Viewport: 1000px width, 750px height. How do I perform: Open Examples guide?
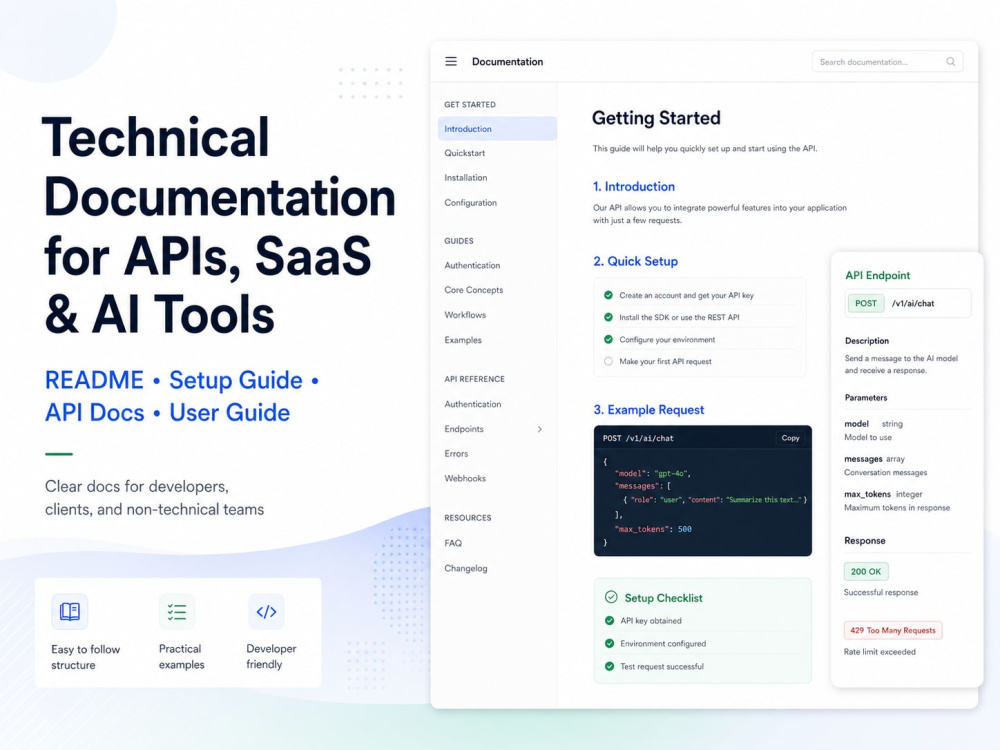coord(463,340)
